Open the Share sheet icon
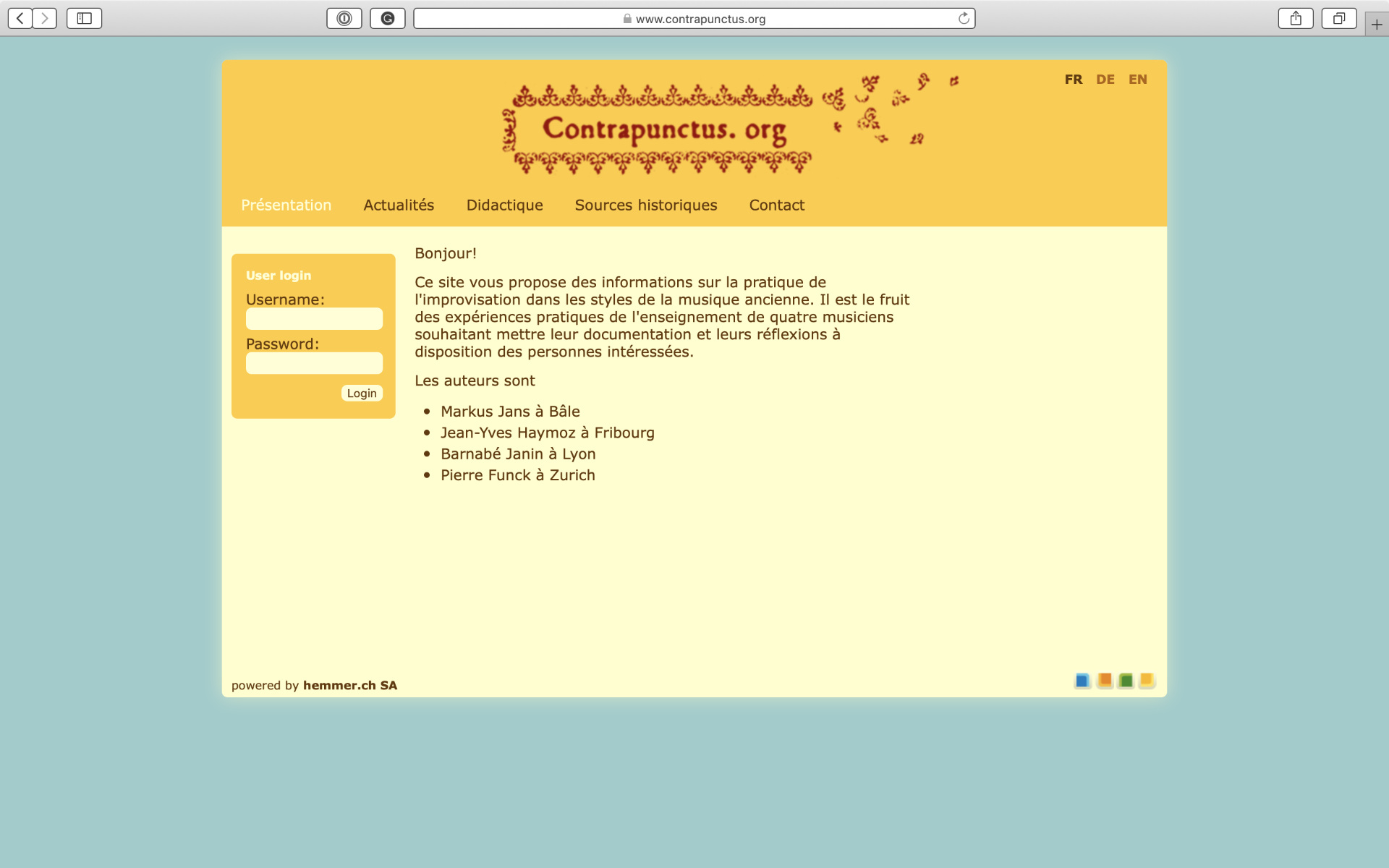This screenshot has height=868, width=1389. pos(1296,19)
